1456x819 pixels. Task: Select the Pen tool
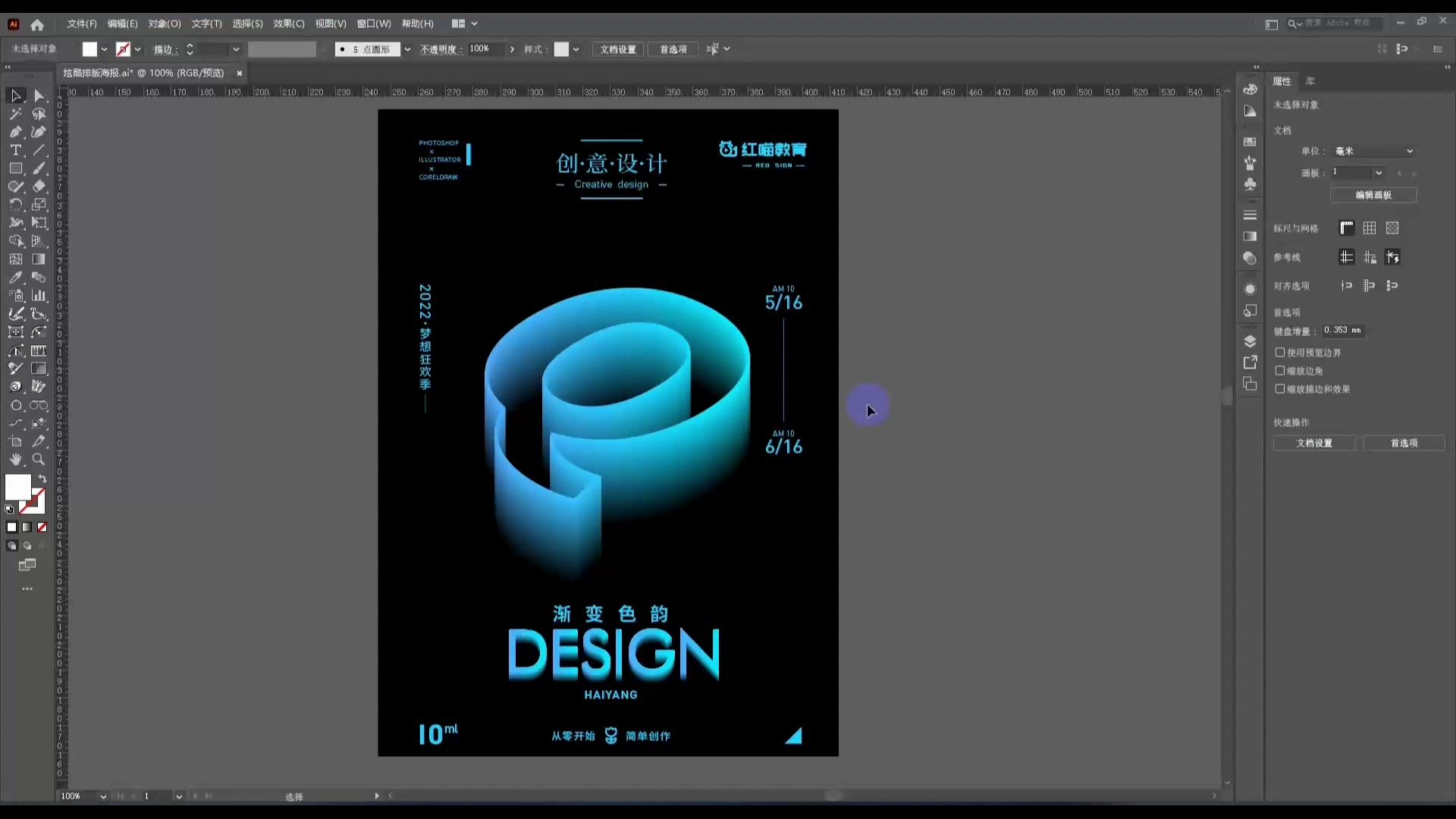(x=16, y=132)
